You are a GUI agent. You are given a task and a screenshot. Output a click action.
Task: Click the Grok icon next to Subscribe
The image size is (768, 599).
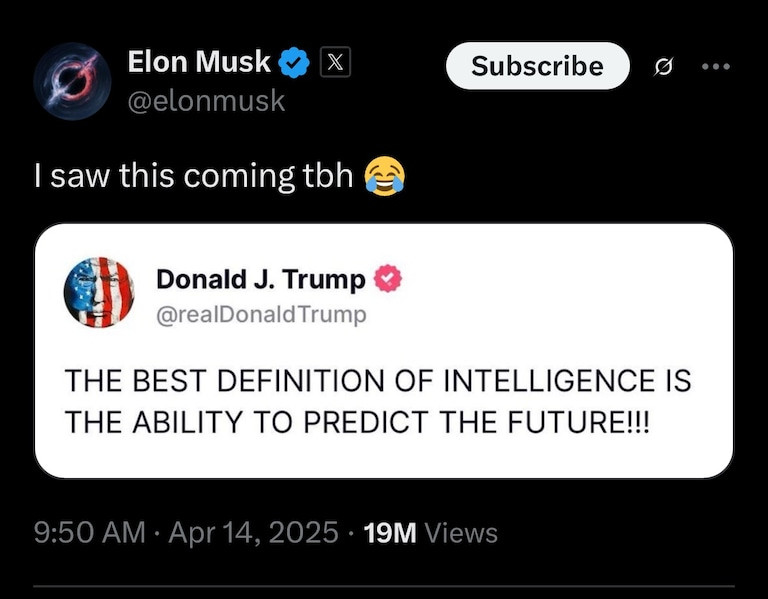pos(661,67)
